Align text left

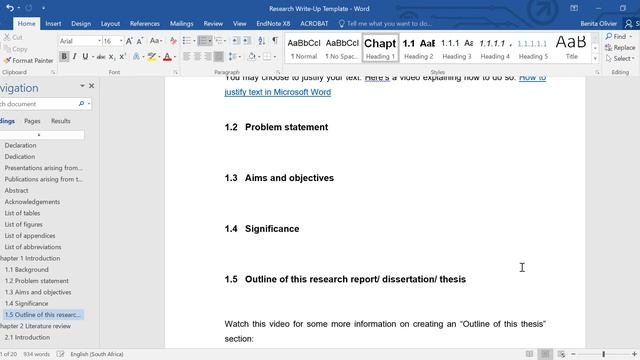(x=187, y=56)
